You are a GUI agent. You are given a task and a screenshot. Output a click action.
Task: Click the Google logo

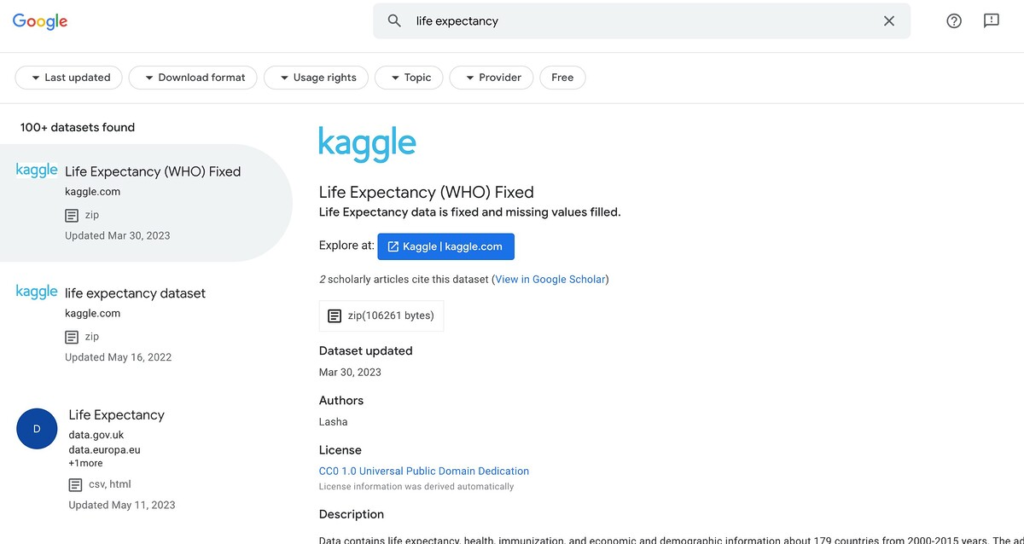coord(40,21)
